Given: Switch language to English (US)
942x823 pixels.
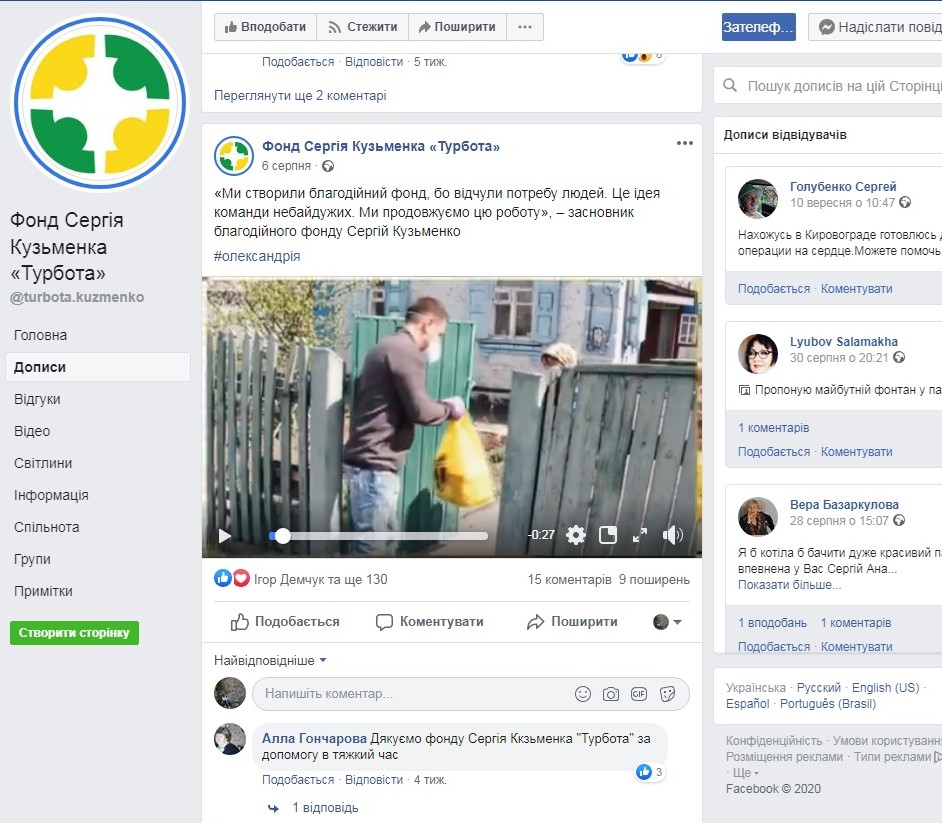Looking at the screenshot, I should pyautogui.click(x=886, y=687).
